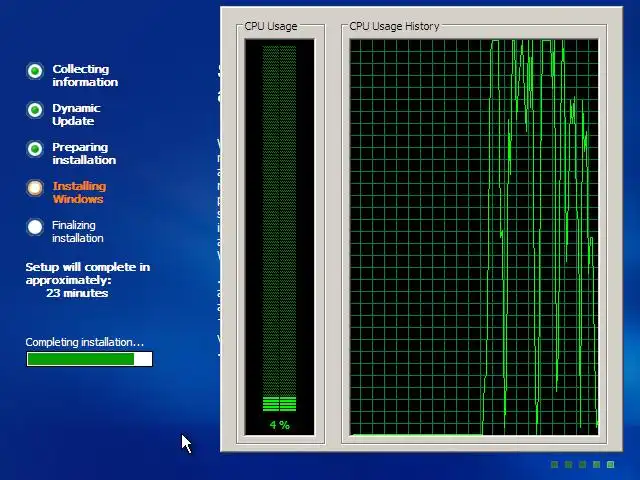Click the orange 'Installing Windows' text

(79, 192)
